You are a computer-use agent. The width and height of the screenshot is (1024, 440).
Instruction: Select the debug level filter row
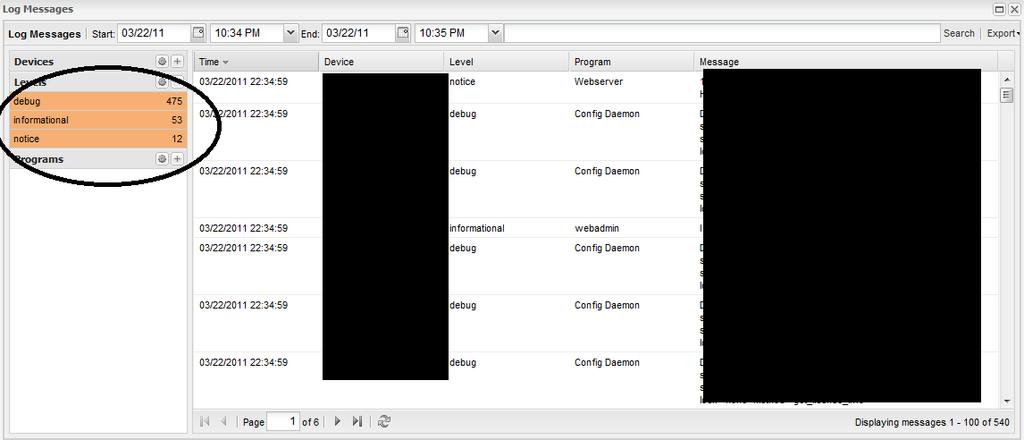coord(99,101)
